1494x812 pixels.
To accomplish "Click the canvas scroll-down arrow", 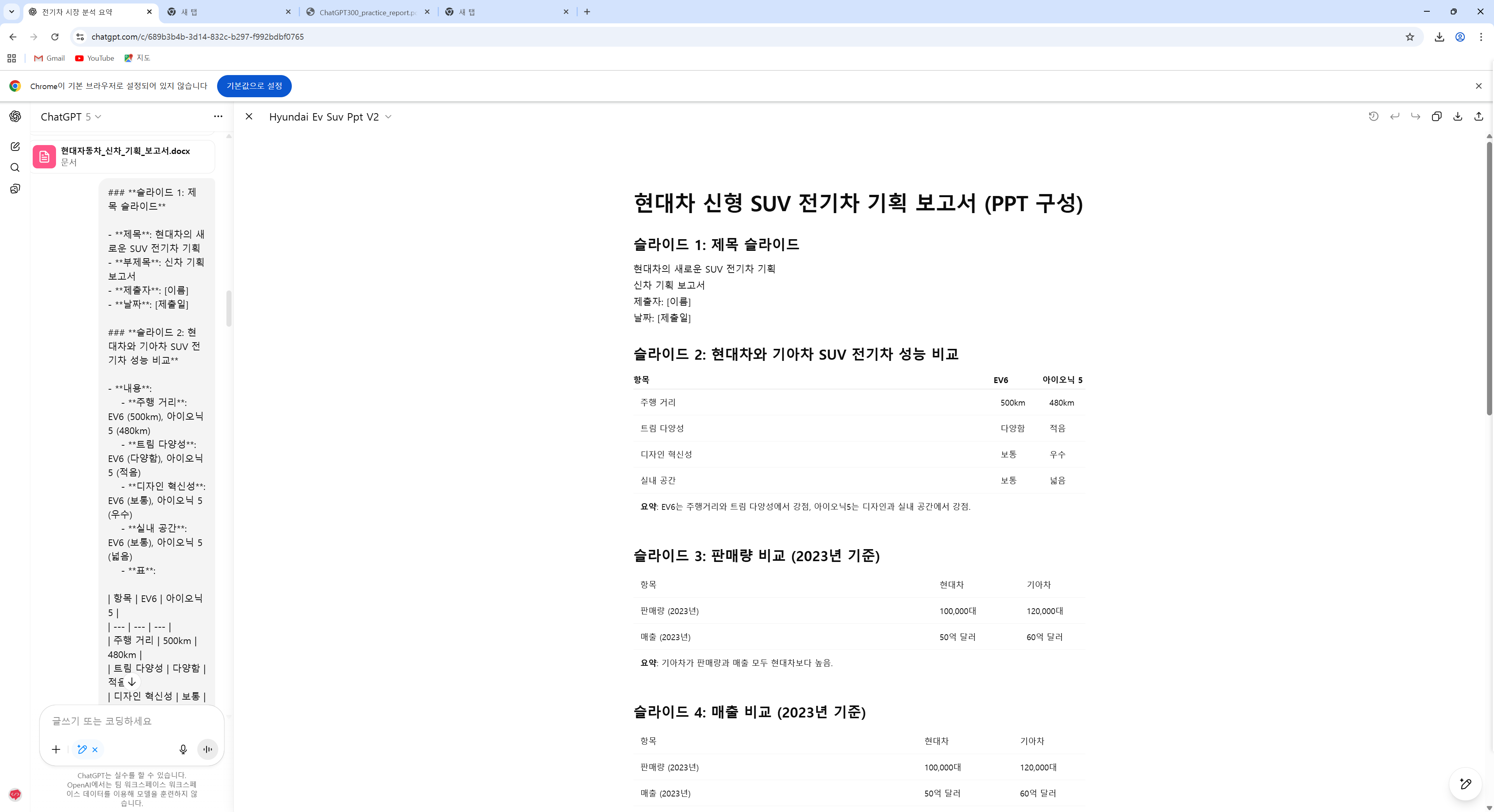I will coord(1489,807).
